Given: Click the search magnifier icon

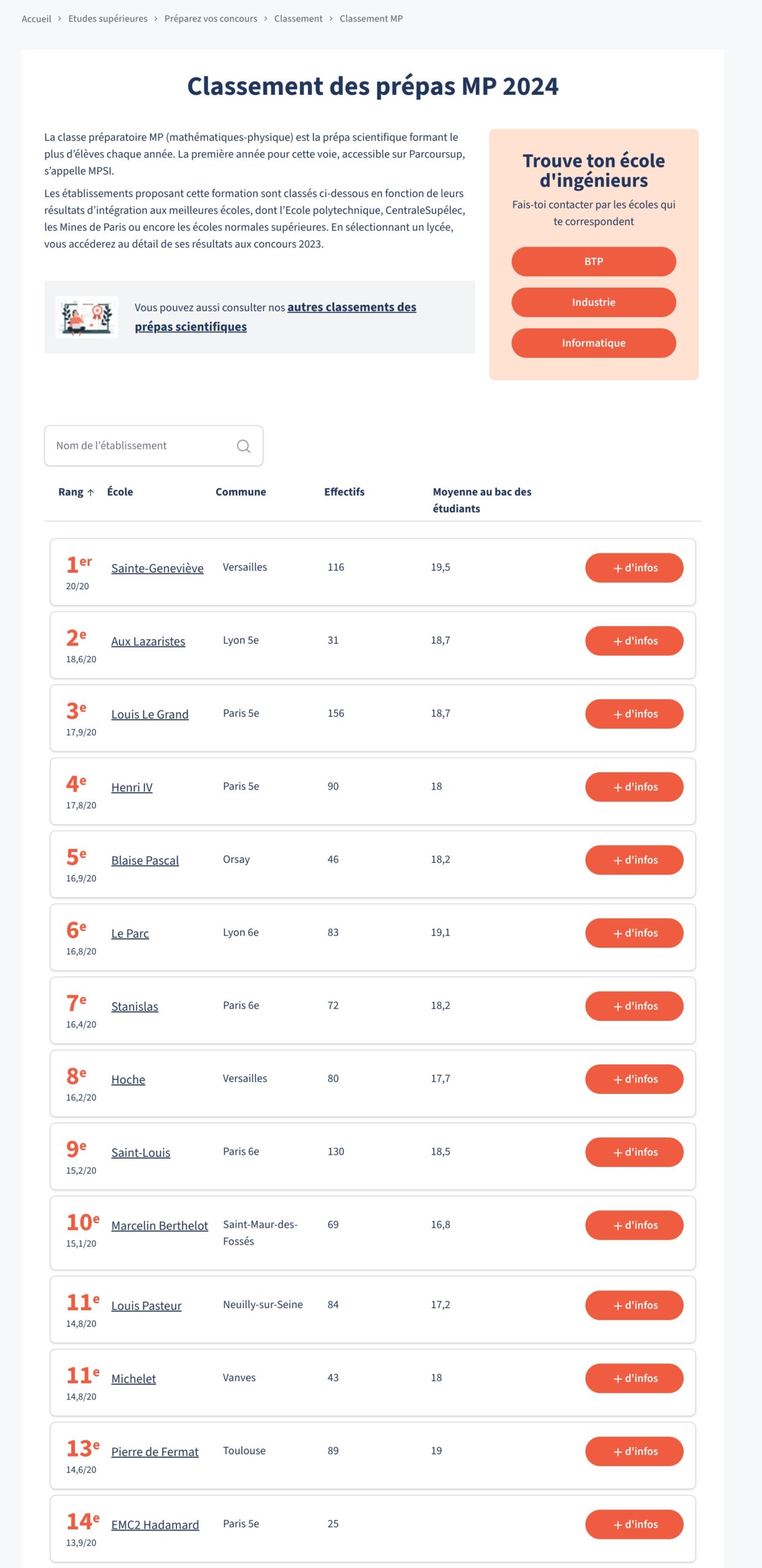Looking at the screenshot, I should coord(243,446).
